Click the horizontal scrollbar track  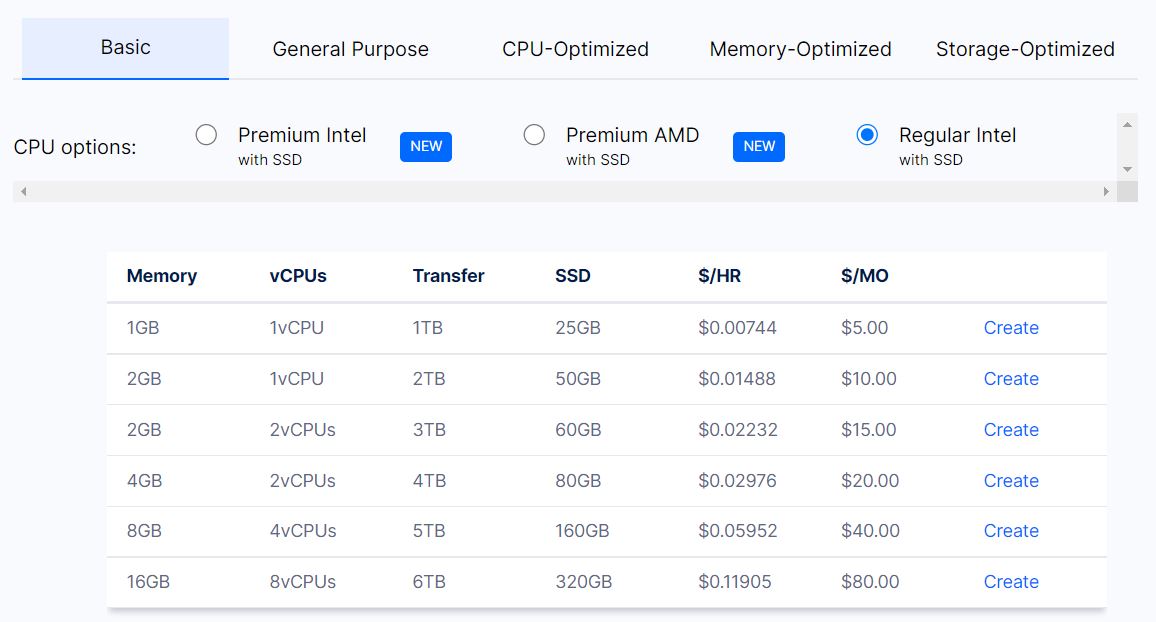tap(560, 190)
